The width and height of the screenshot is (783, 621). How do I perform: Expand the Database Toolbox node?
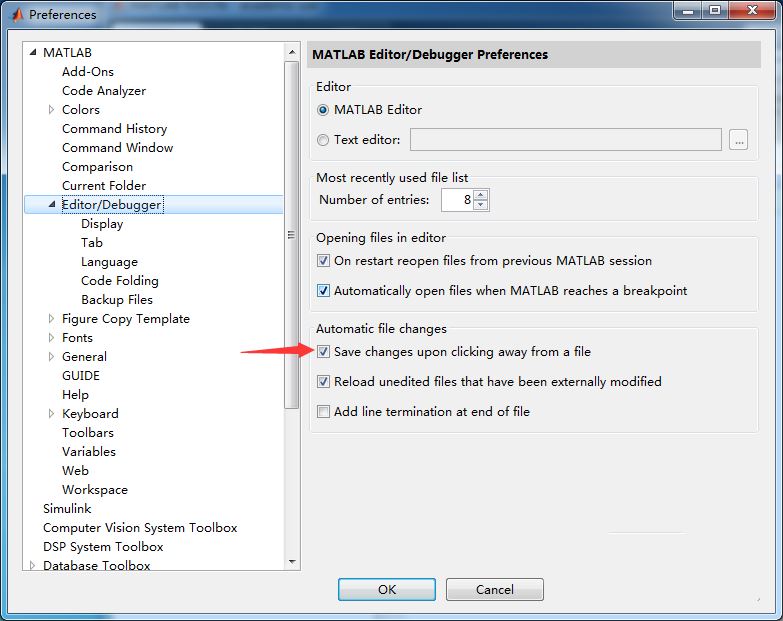coord(32,565)
